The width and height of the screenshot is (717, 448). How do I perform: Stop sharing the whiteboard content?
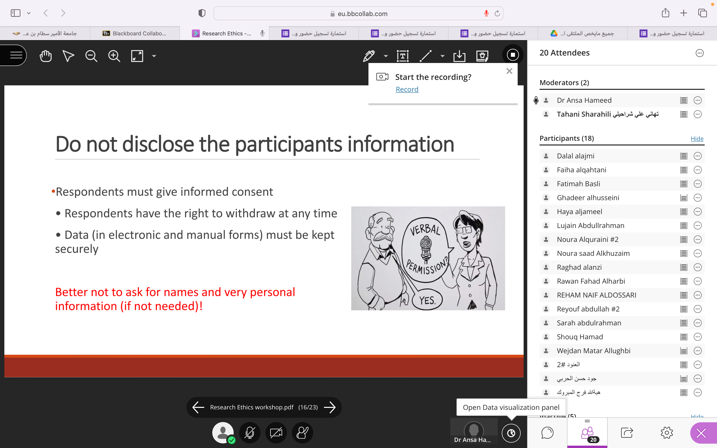click(512, 55)
